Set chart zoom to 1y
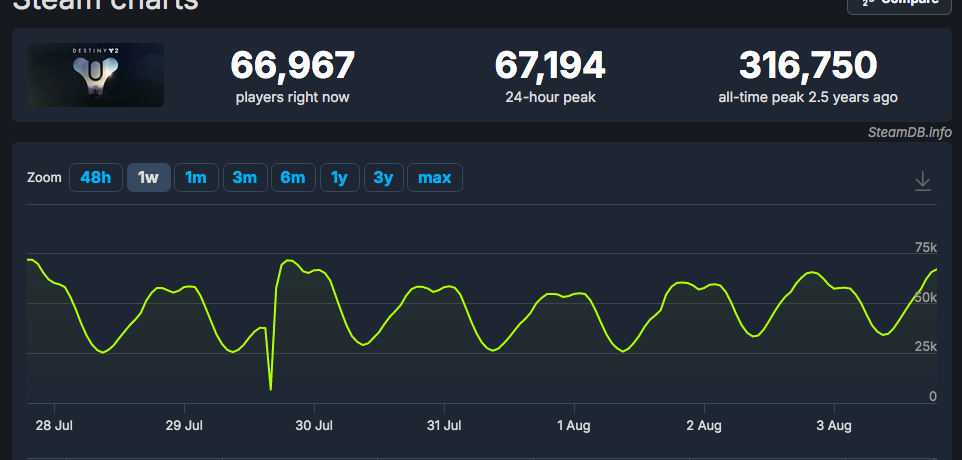The height and width of the screenshot is (460, 962). [339, 178]
